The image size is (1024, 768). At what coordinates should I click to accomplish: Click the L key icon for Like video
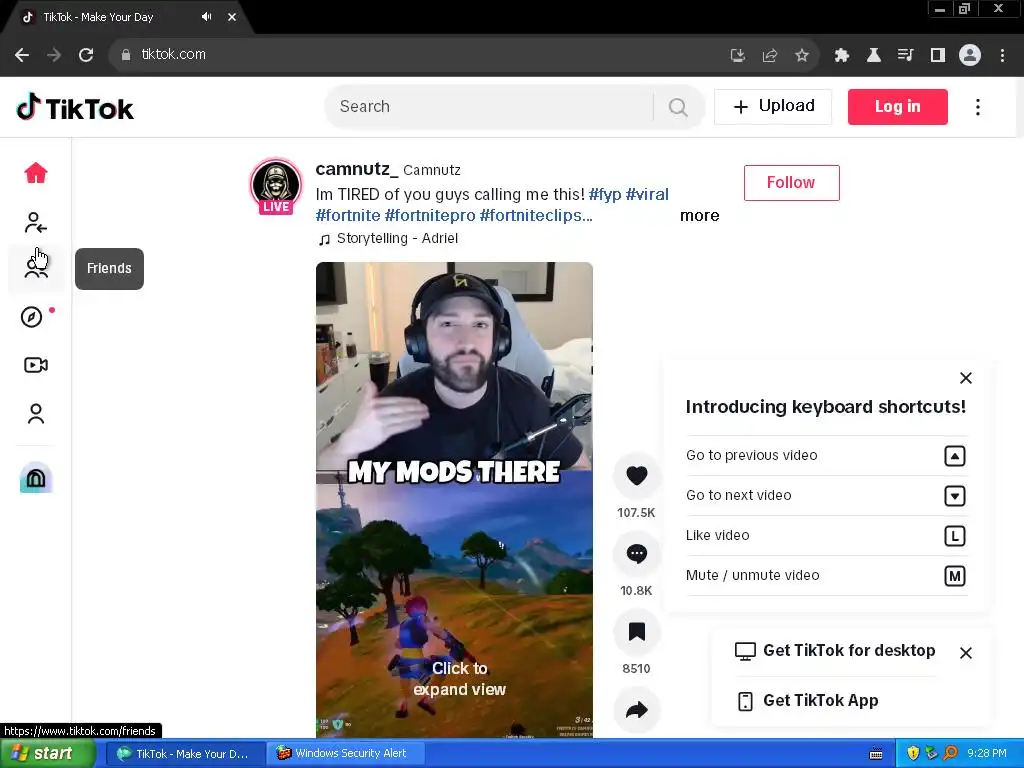(x=955, y=536)
